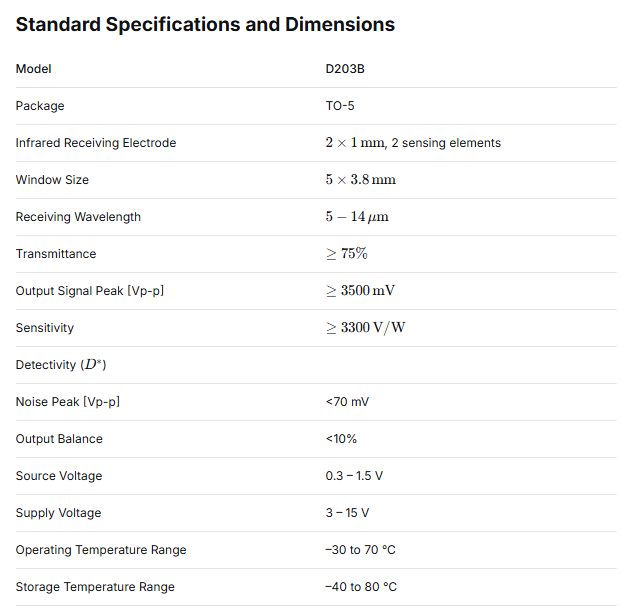620x606 pixels.
Task: Select the Window Size label
Action: point(52,180)
